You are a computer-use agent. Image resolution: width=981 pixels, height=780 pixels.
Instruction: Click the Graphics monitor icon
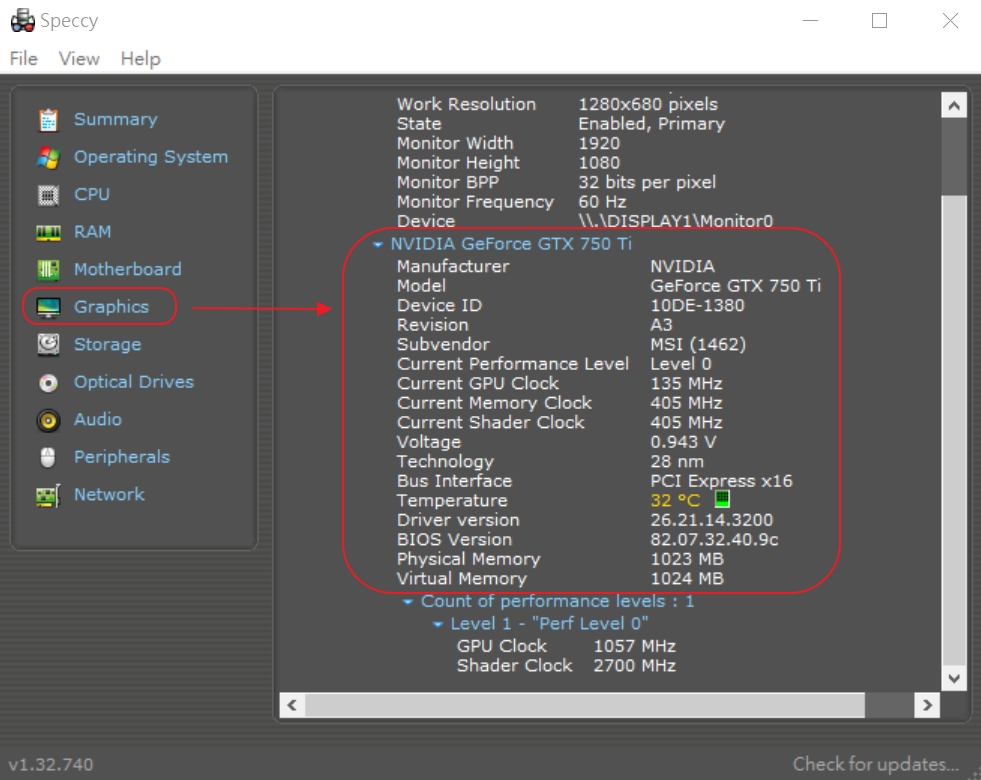tap(48, 308)
